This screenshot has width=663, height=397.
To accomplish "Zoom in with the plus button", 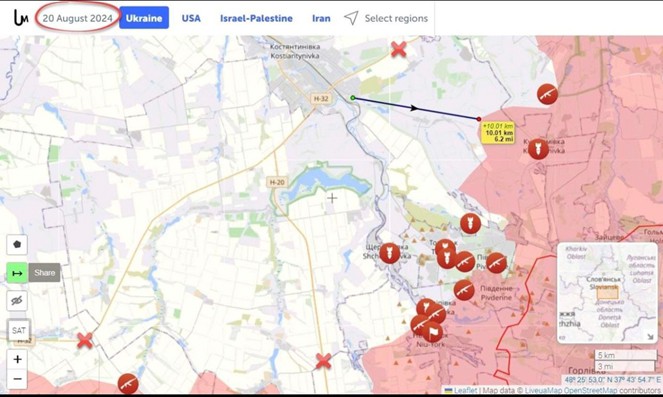I will (17, 359).
